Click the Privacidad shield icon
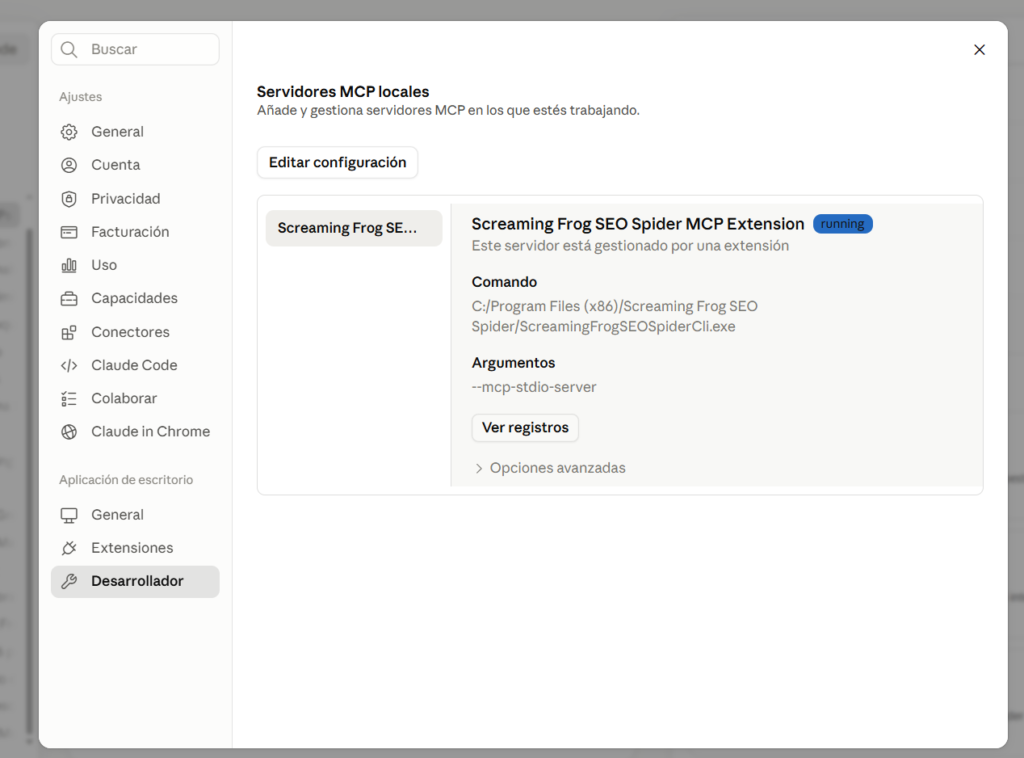Viewport: 1024px width, 758px height. pos(69,199)
